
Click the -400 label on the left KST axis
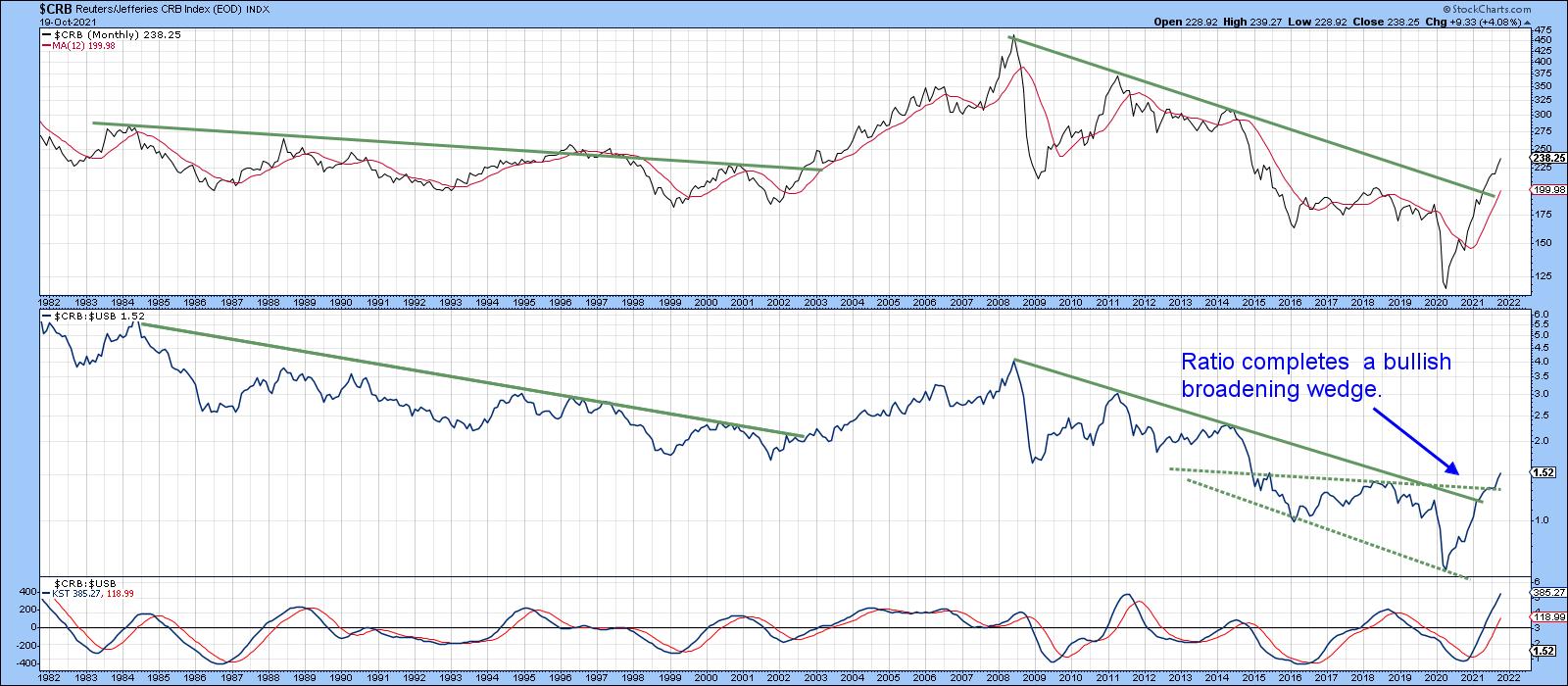tap(26, 663)
